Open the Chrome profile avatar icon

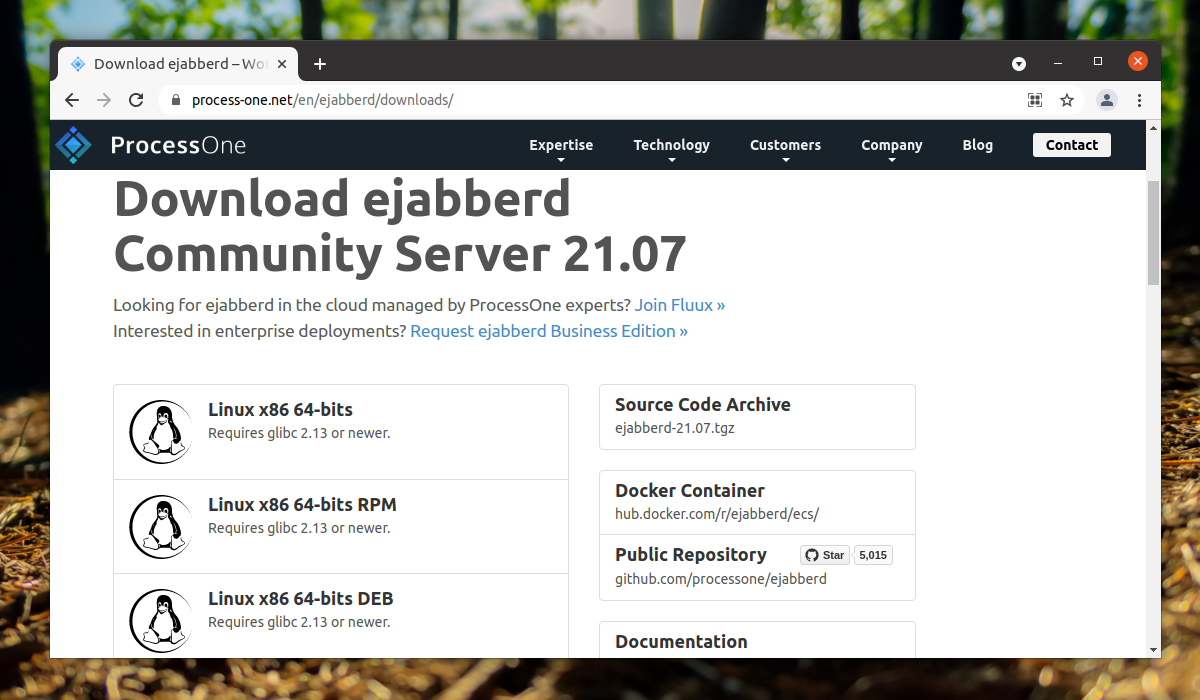click(x=1106, y=100)
